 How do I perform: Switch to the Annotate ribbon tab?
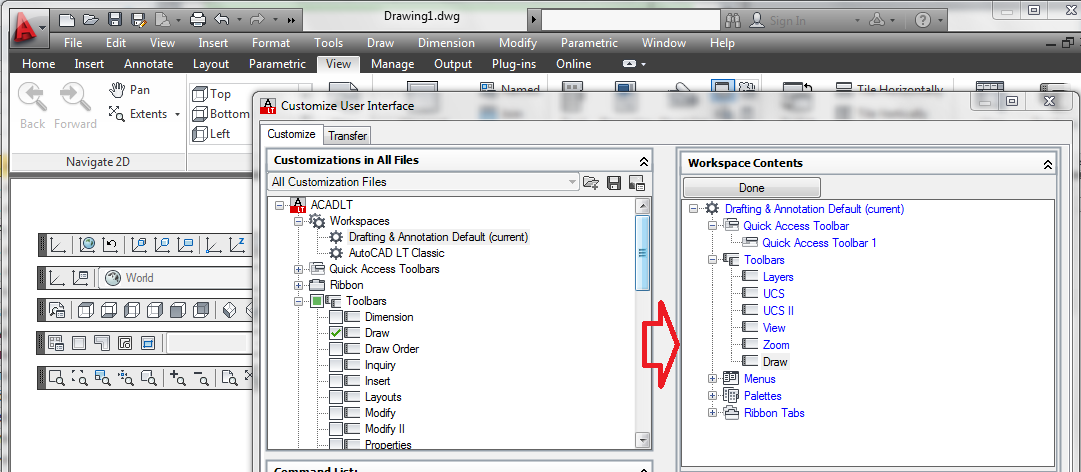tap(148, 64)
